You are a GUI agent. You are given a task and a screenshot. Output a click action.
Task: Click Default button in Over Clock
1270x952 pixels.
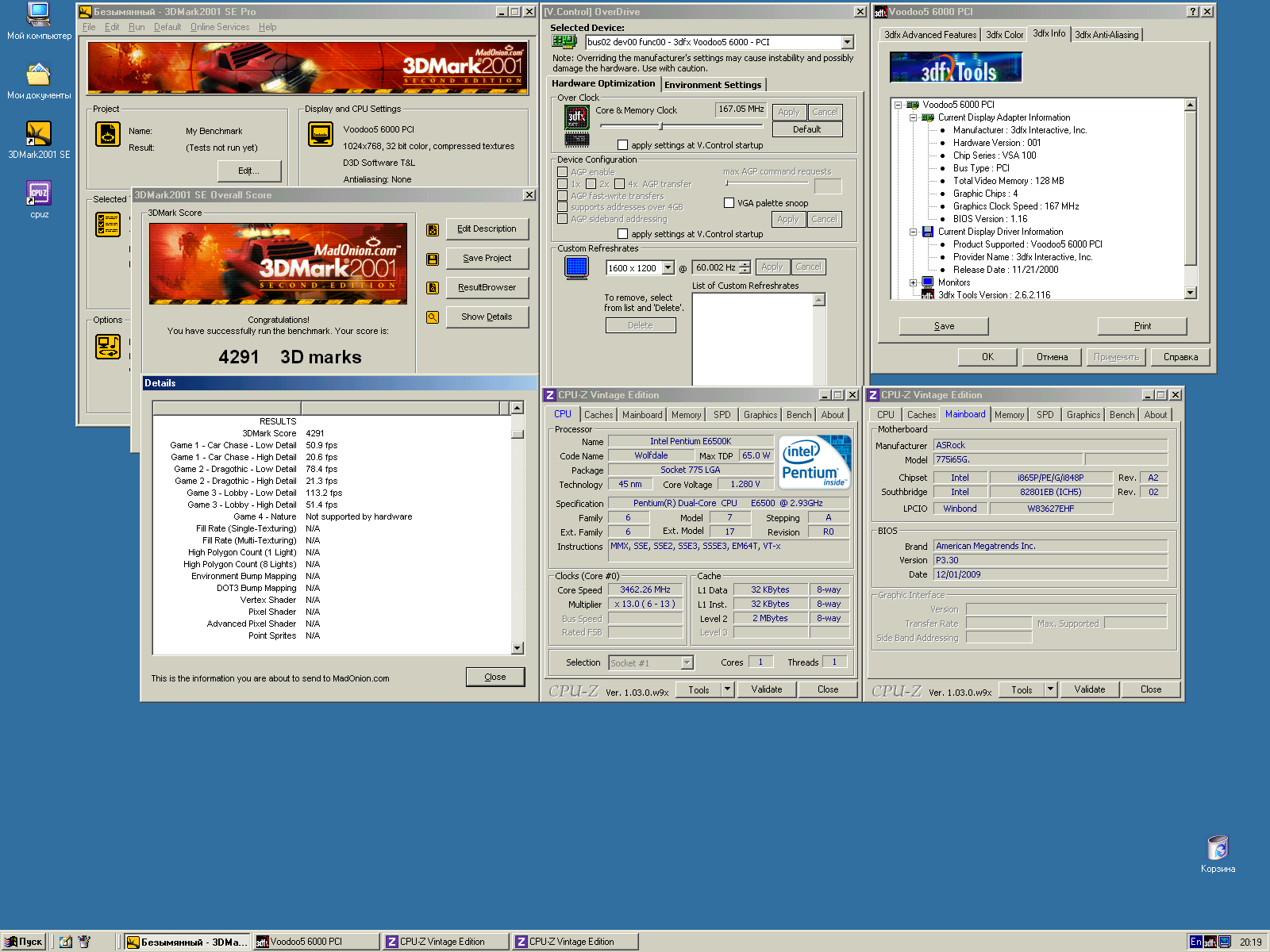point(806,129)
